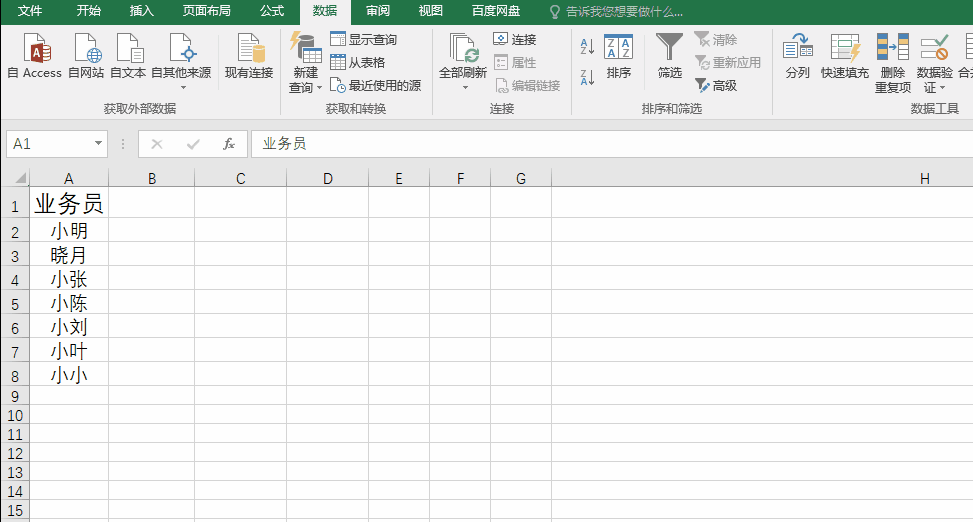
Task: Reapply the filter (重新应用)
Action: point(727,63)
